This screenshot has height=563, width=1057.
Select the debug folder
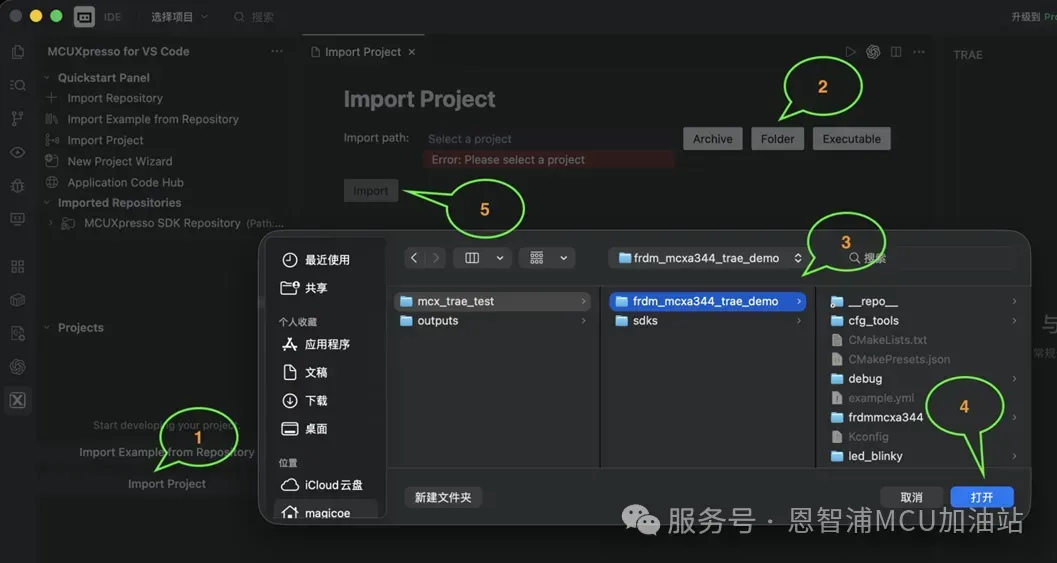[x=923, y=379]
